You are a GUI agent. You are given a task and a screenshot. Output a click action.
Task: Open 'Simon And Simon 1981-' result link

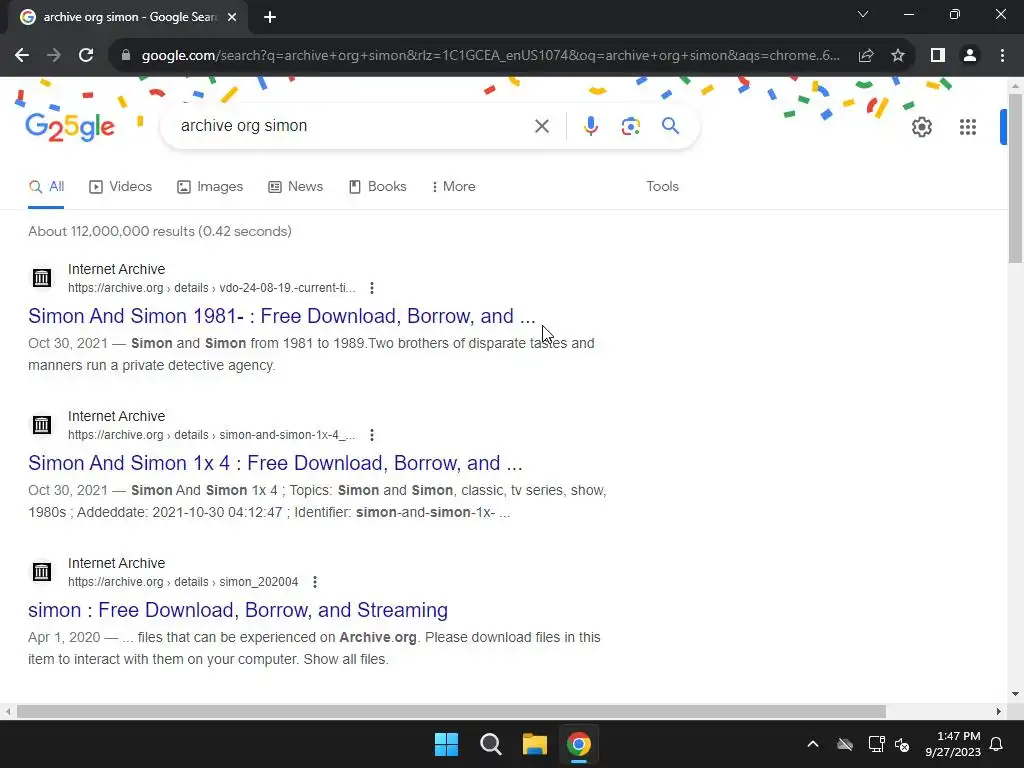281,316
